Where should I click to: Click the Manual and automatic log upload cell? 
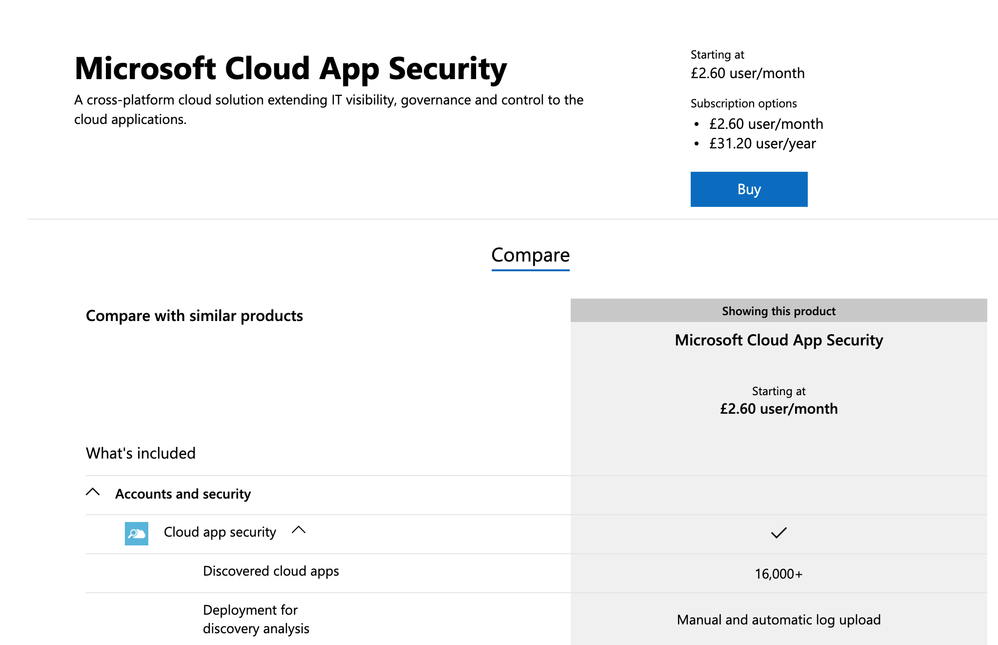click(x=779, y=620)
